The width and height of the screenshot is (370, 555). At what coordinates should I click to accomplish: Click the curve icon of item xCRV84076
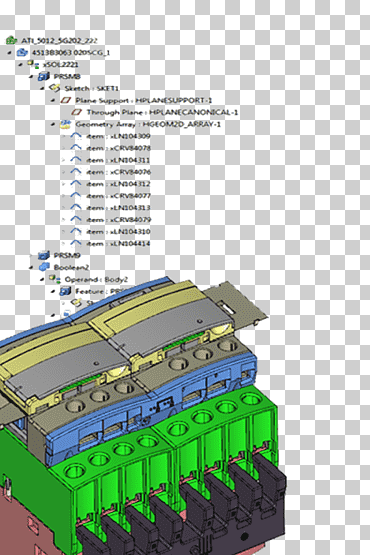[x=76, y=171]
